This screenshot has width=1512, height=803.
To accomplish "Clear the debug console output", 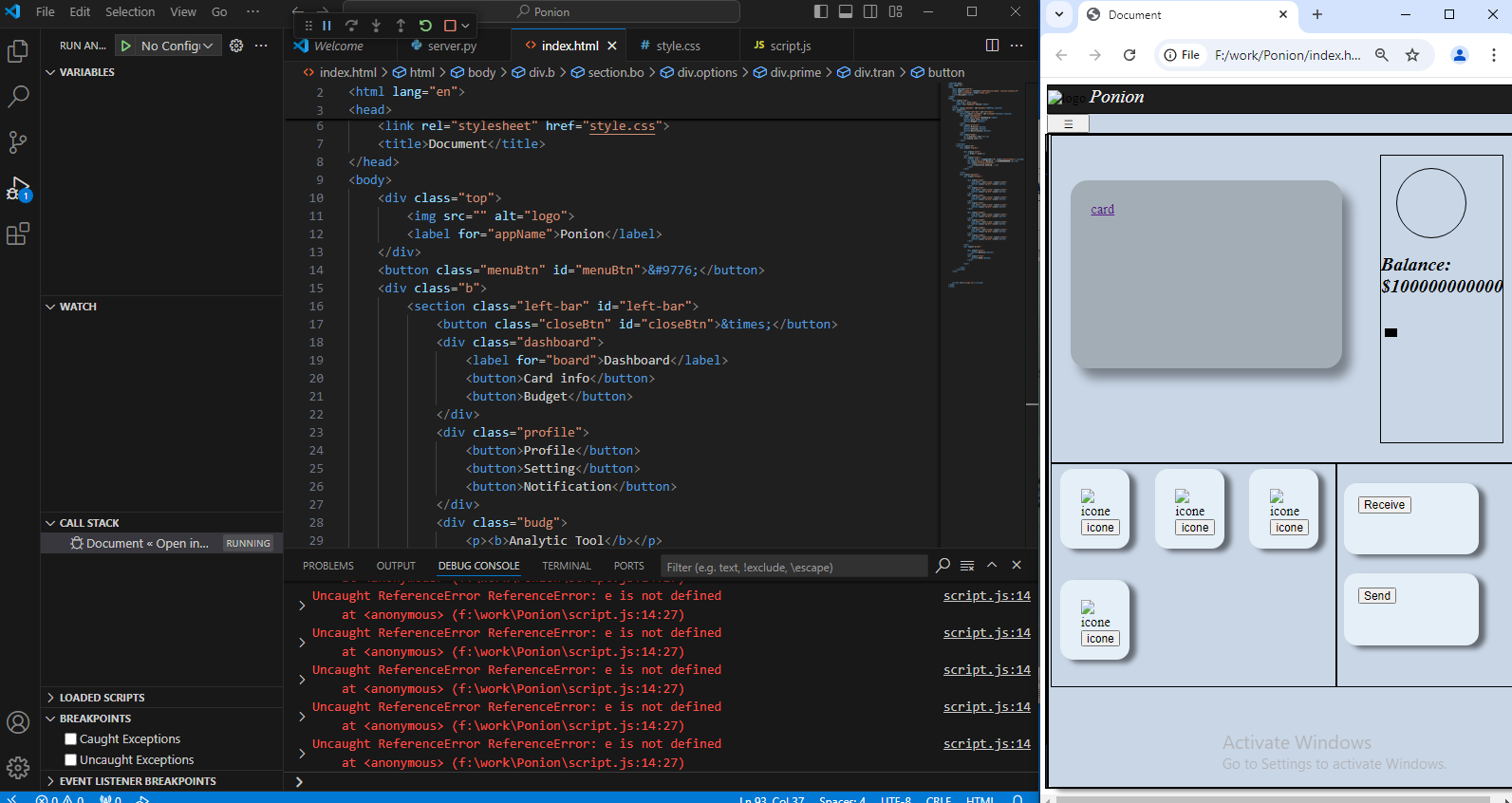I will pos(967,566).
